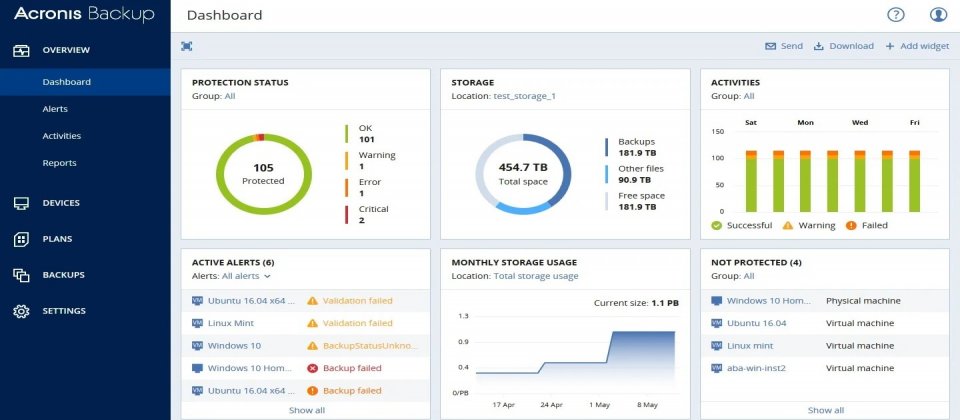Click the Devices monitor icon in sidebar

tap(21, 203)
